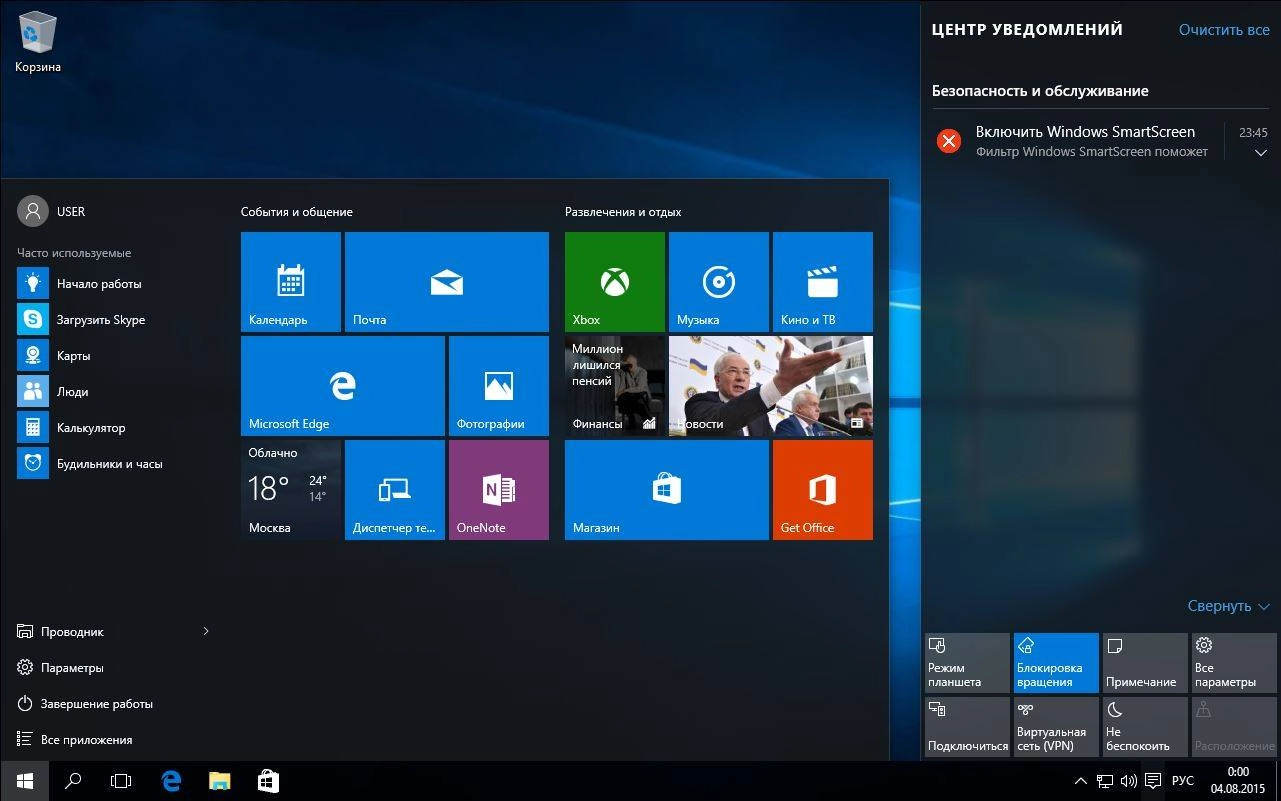Open the Диспетчер телефонов tile
Screen dimensions: 1281x801
[395, 490]
